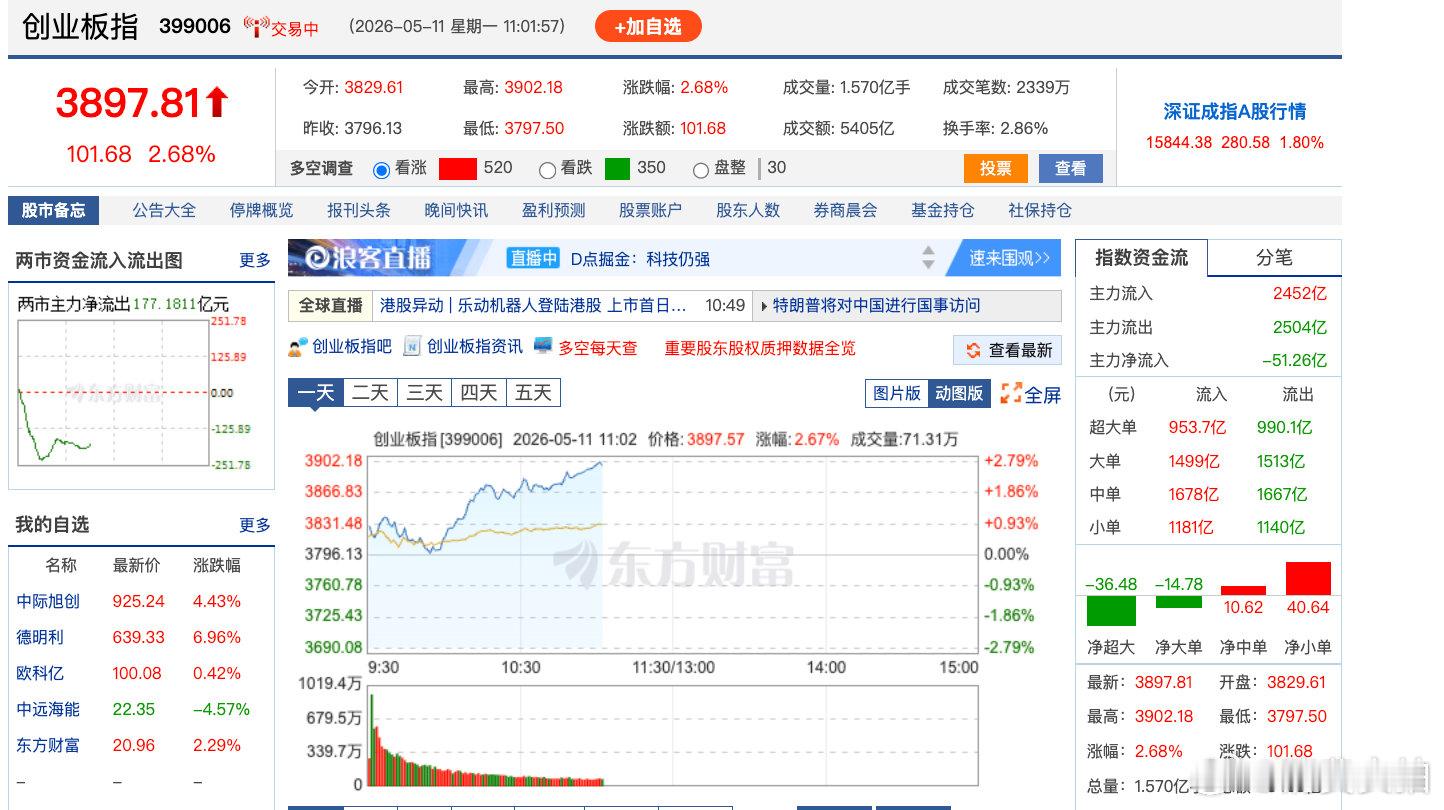The width and height of the screenshot is (1444, 810).
Task: Switch chart to 一天 tab
Action: tap(316, 393)
